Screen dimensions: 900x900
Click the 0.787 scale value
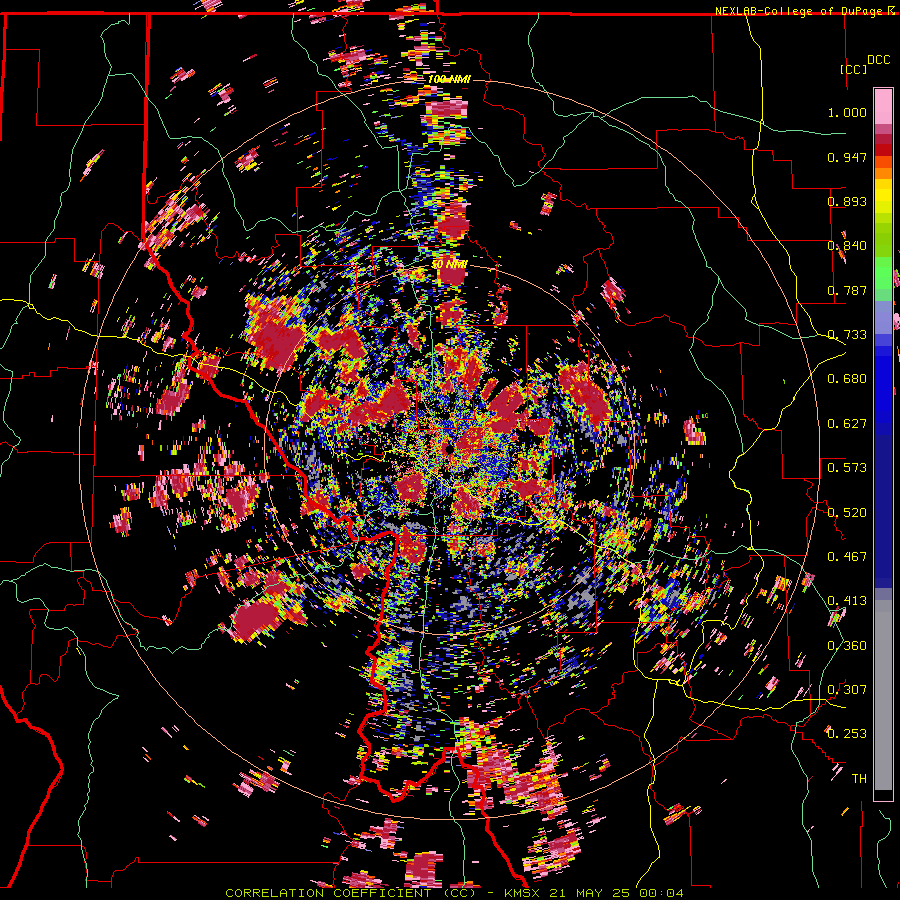point(847,290)
